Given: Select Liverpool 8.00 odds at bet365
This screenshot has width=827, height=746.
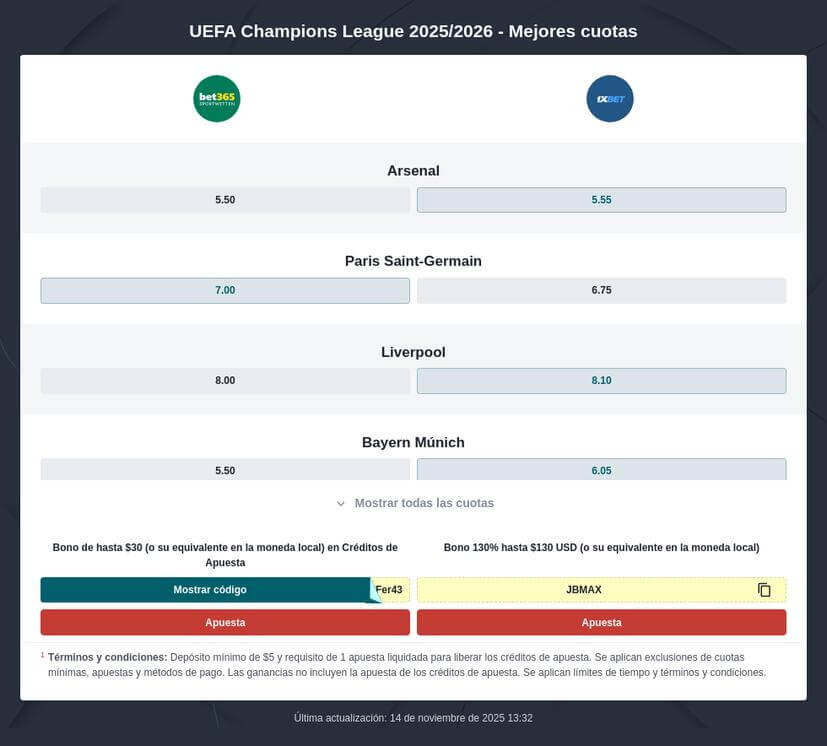Looking at the screenshot, I should pyautogui.click(x=225, y=380).
